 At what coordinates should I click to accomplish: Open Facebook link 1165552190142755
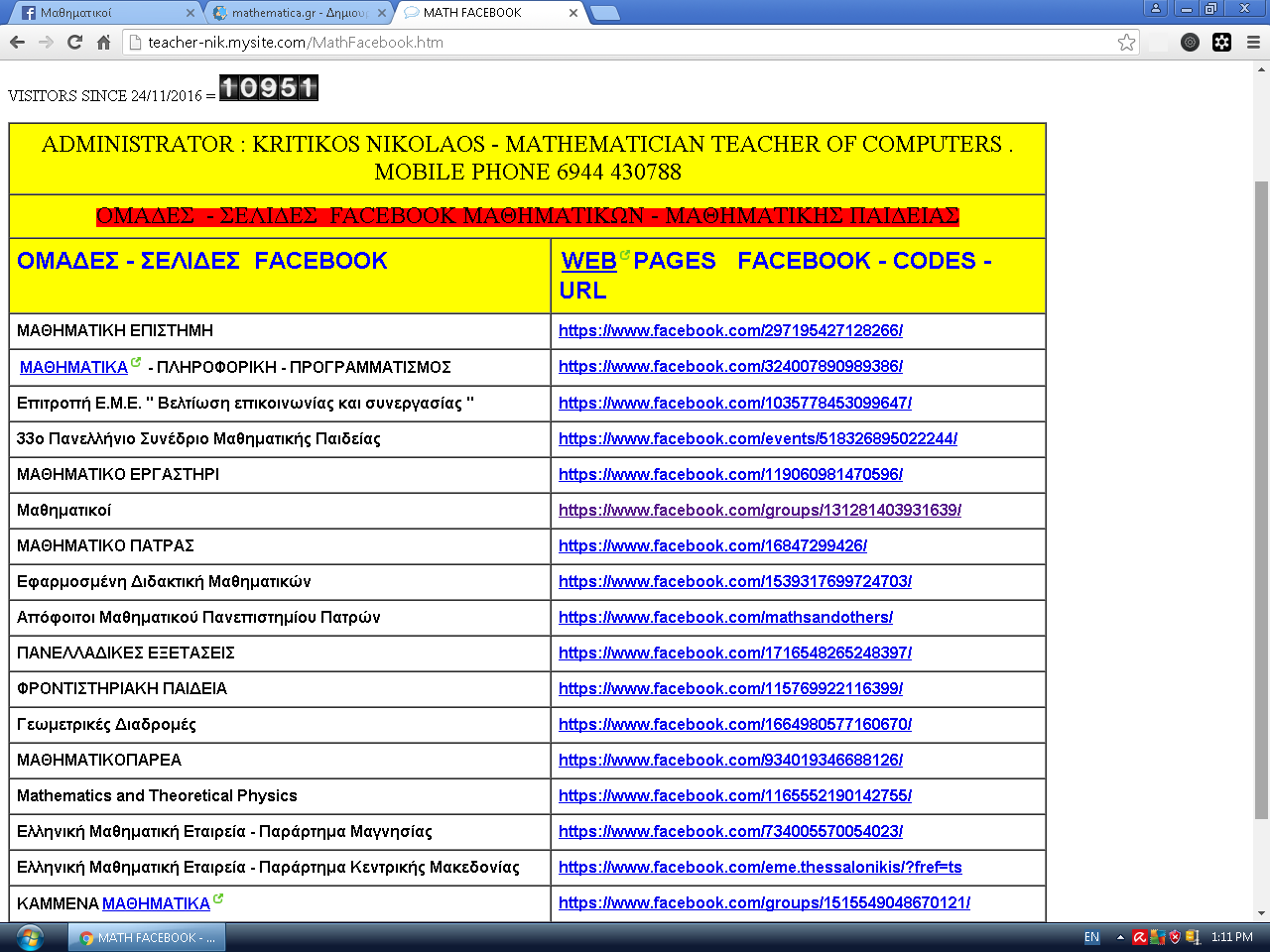(735, 795)
